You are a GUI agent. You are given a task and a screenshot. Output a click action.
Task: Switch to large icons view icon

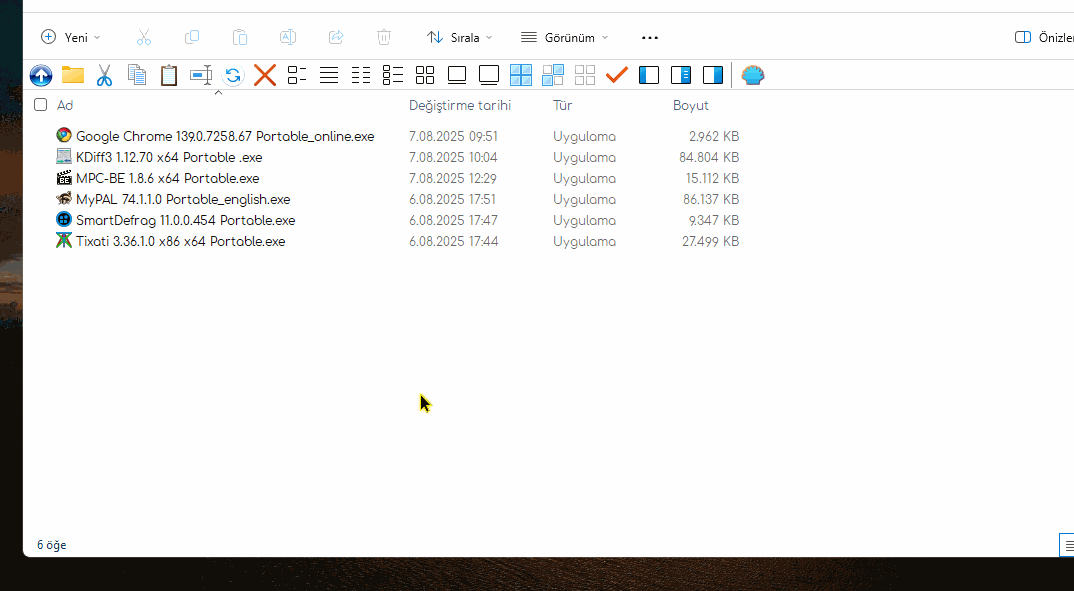[489, 75]
